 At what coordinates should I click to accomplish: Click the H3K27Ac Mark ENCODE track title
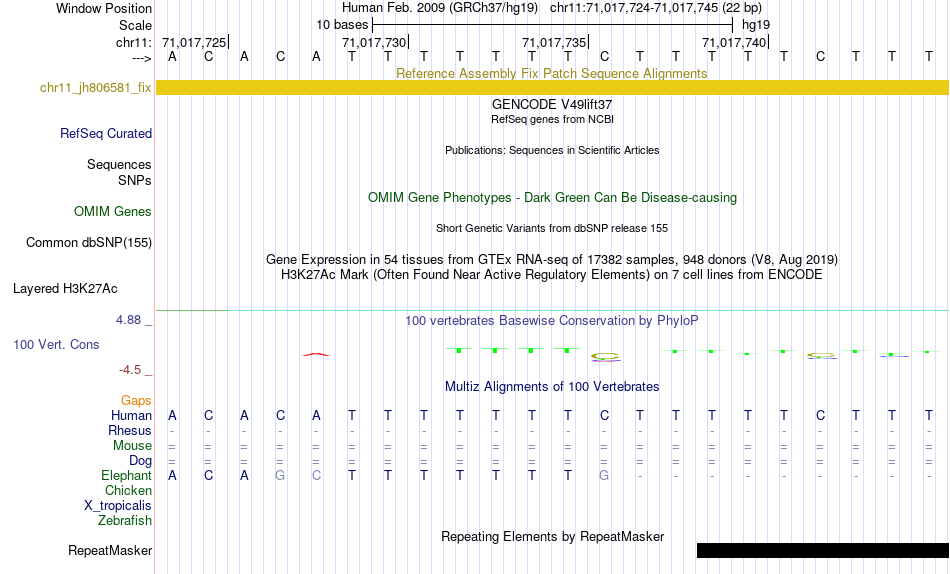552,275
